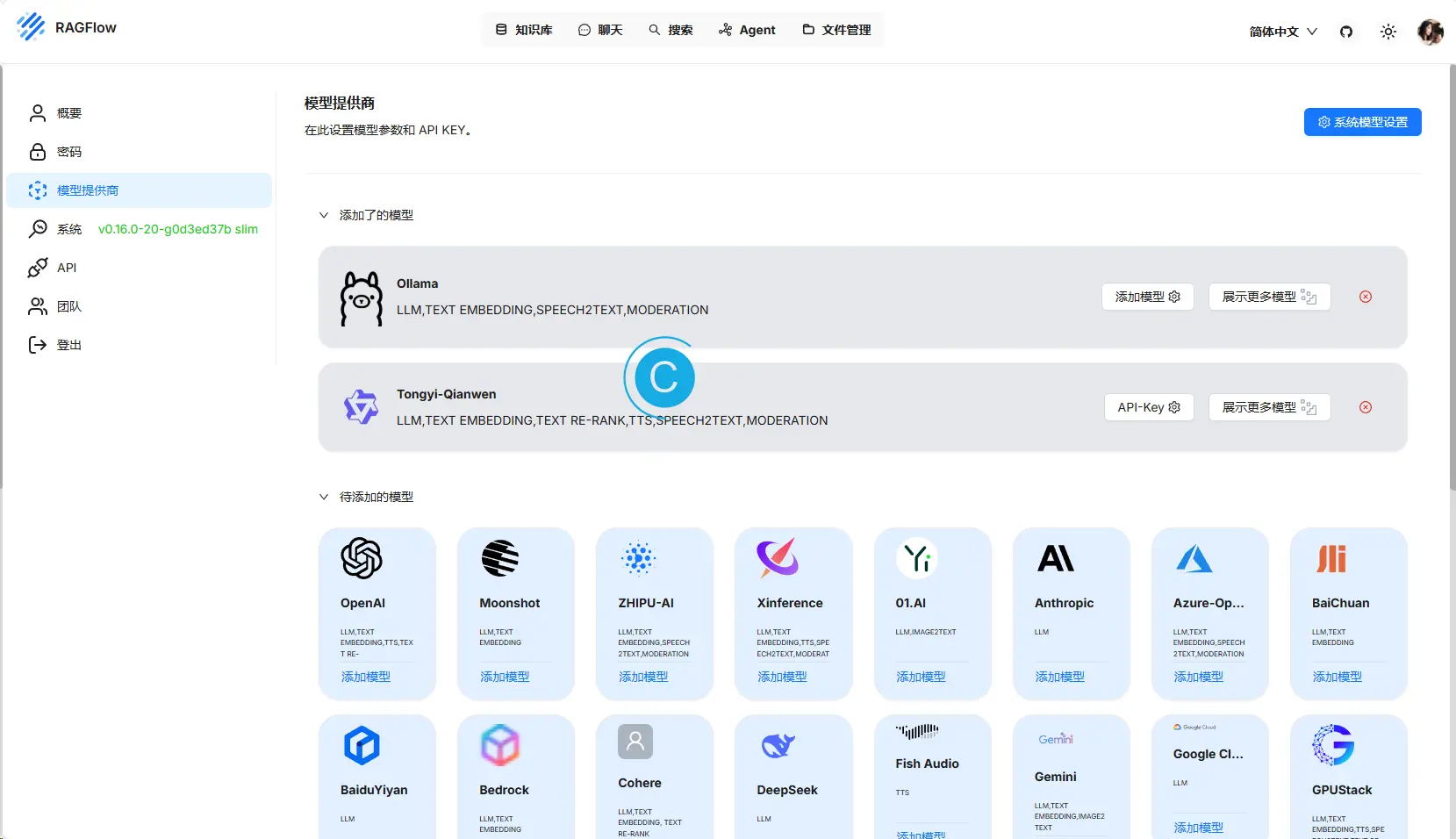Switch to the 搜索 tab
This screenshot has width=1456, height=839.
point(671,30)
